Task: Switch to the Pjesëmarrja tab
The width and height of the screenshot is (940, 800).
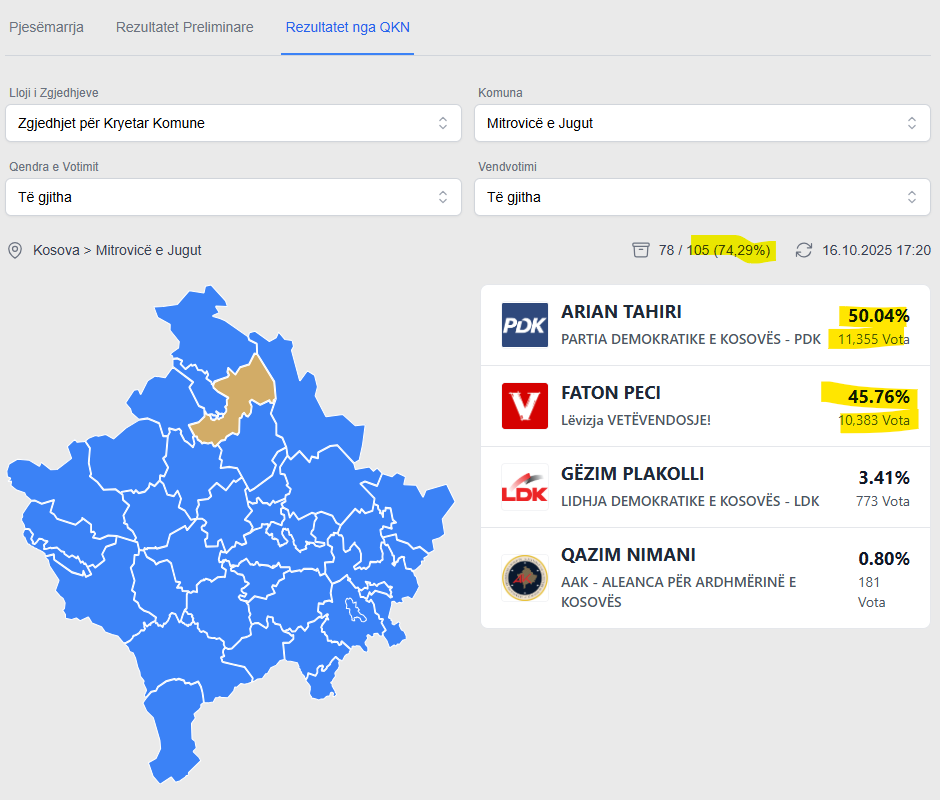Action: [x=46, y=27]
